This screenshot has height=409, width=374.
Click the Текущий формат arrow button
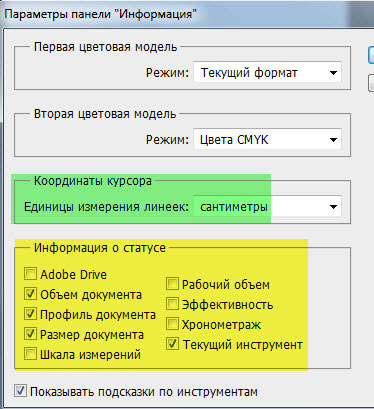point(333,73)
